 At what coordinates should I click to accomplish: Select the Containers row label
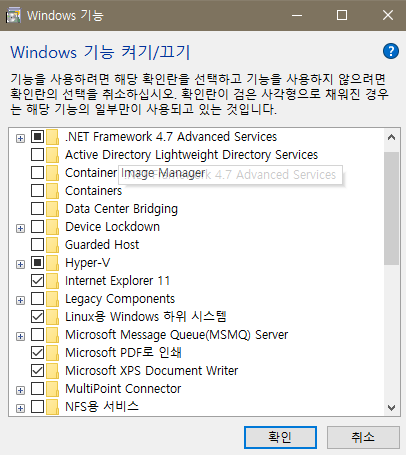point(94,191)
